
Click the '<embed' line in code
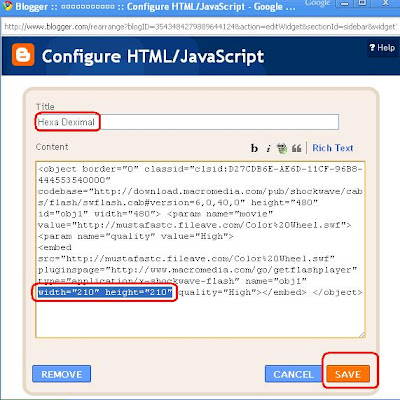click(55, 247)
